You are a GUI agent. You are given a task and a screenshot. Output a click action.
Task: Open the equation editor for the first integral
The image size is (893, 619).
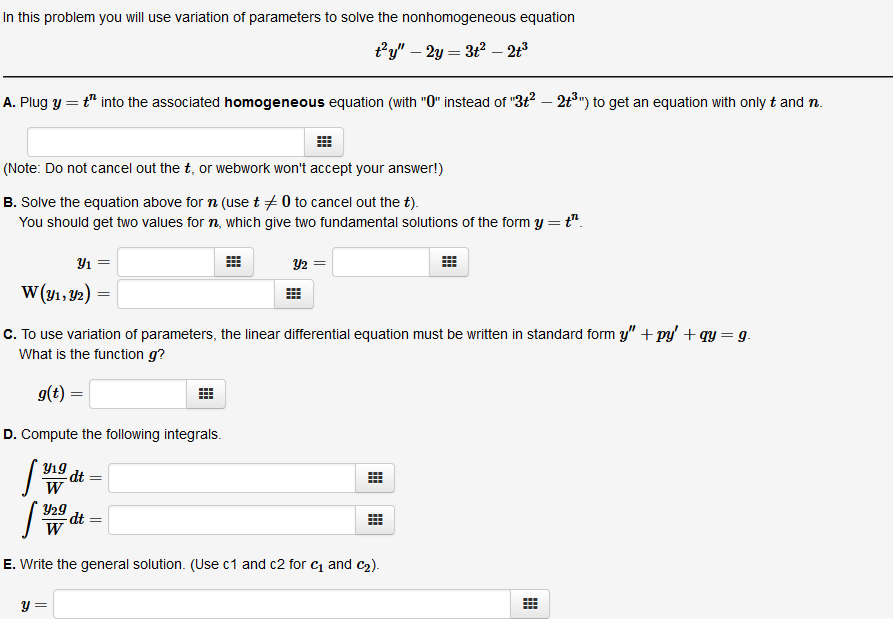pos(375,477)
